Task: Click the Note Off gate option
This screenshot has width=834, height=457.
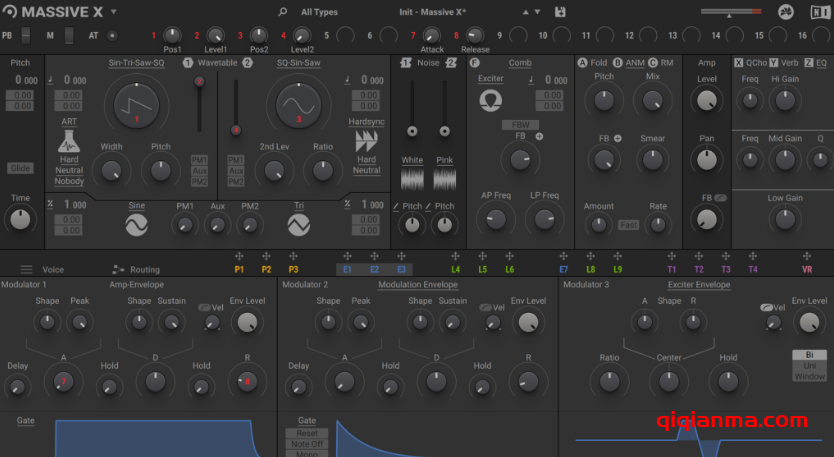Action: coord(307,444)
